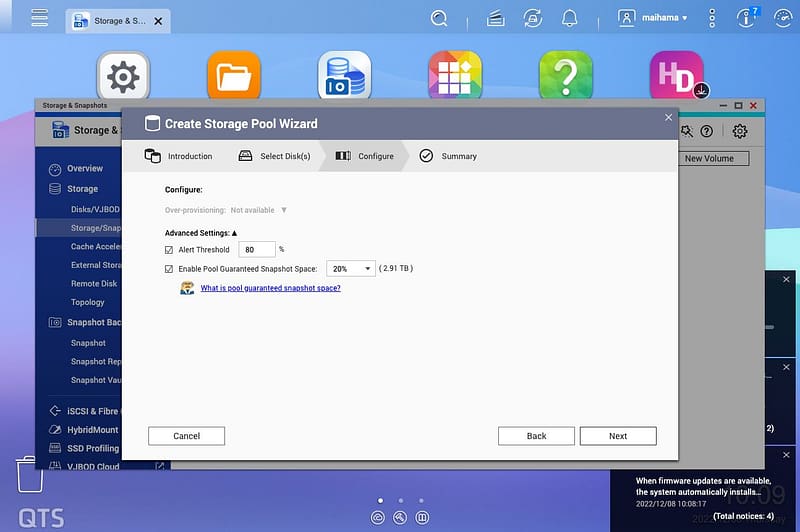Click the Cancel button
The image size is (800, 532).
(x=186, y=436)
